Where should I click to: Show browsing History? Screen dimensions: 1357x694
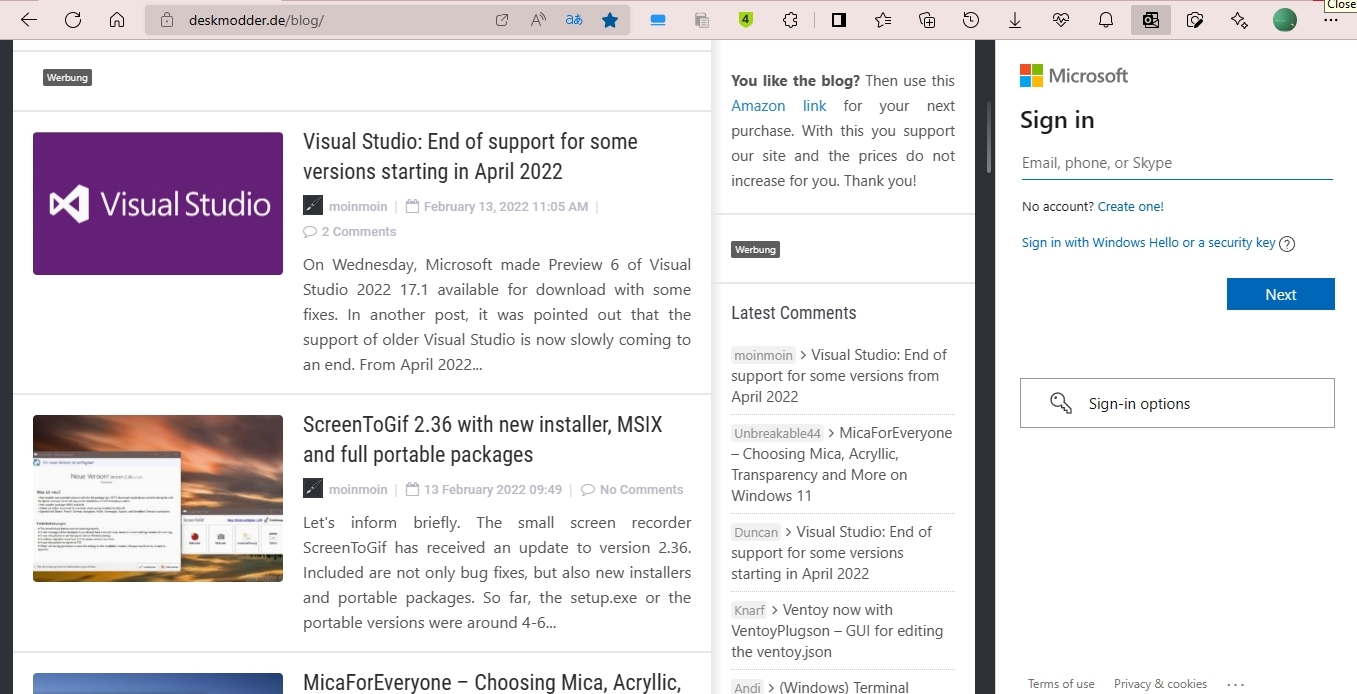[x=971, y=20]
